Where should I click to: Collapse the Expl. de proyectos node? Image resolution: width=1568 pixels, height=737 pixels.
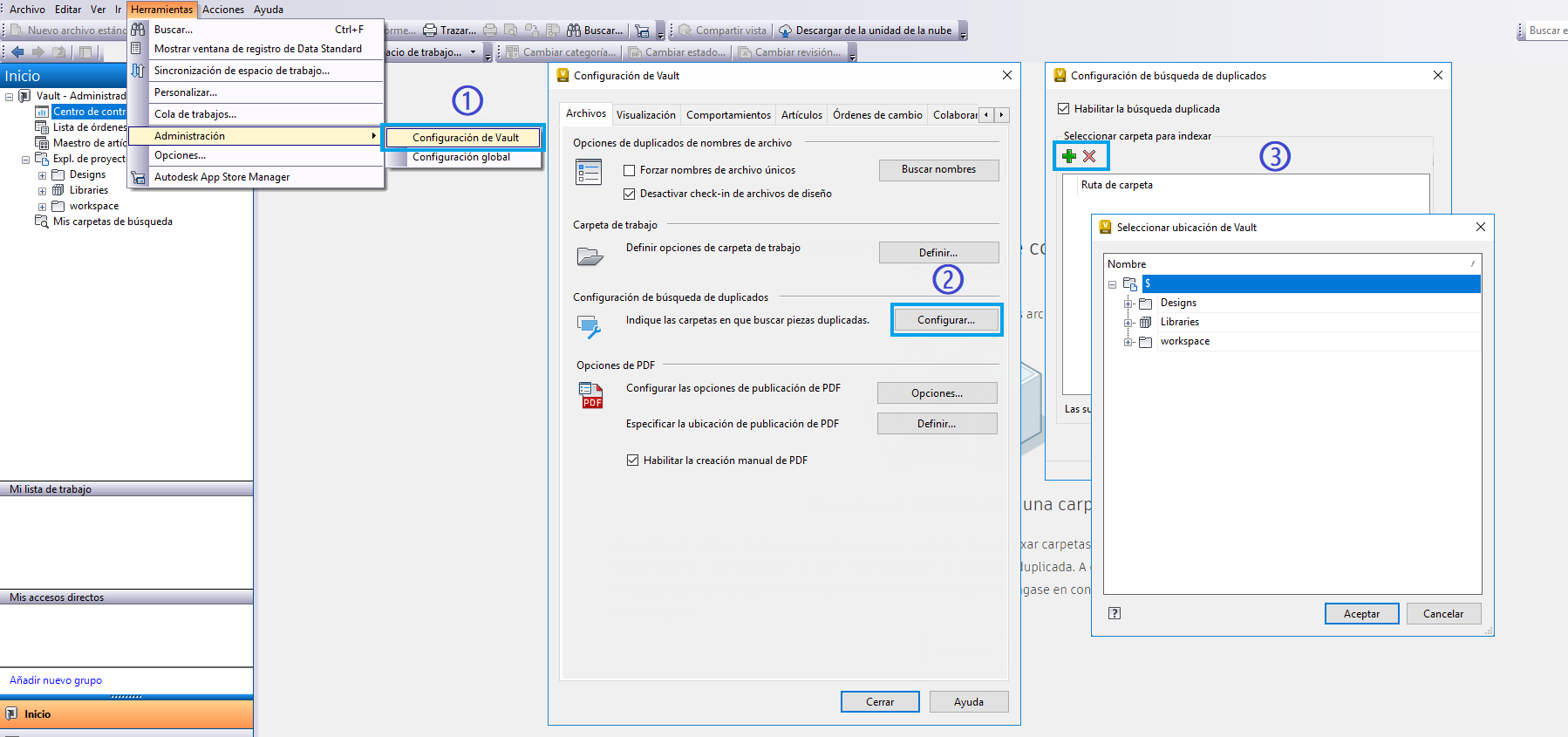click(26, 160)
